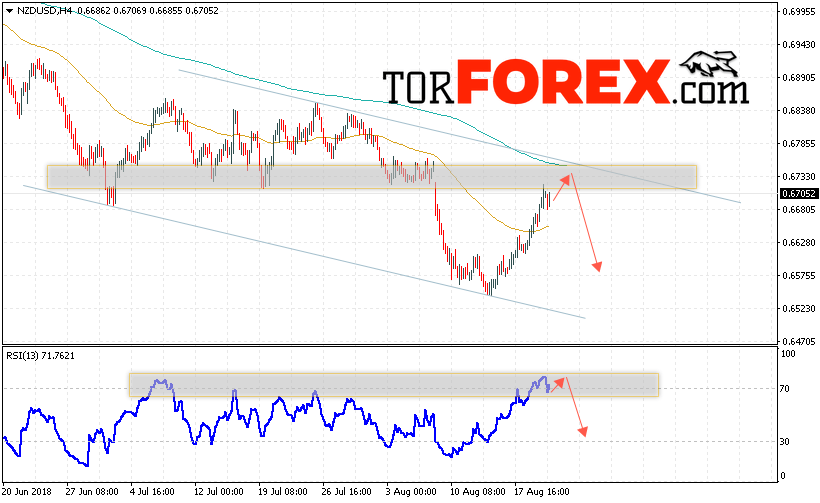Viewport: 820px width, 503px height.
Task: Click RSI scale label 100
Action: point(788,353)
